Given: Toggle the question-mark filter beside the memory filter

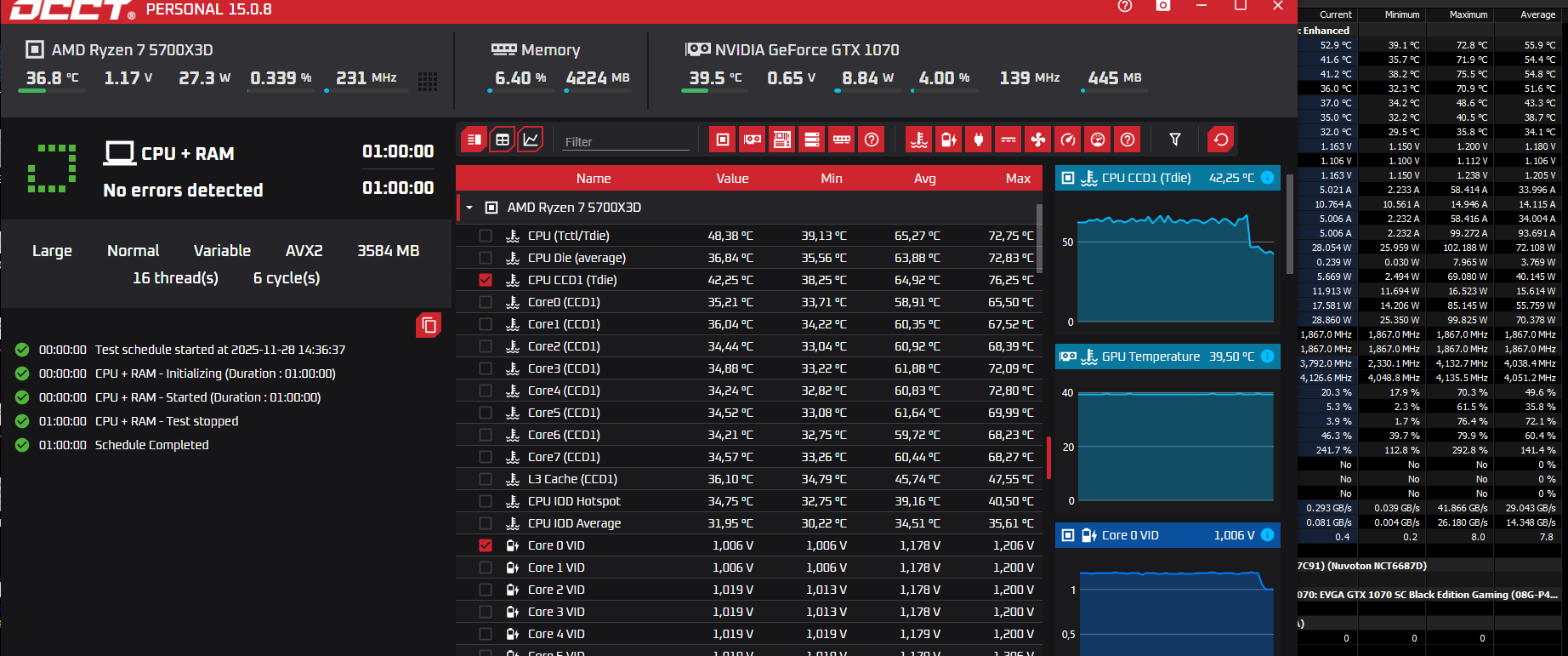Looking at the screenshot, I should pos(872,140).
